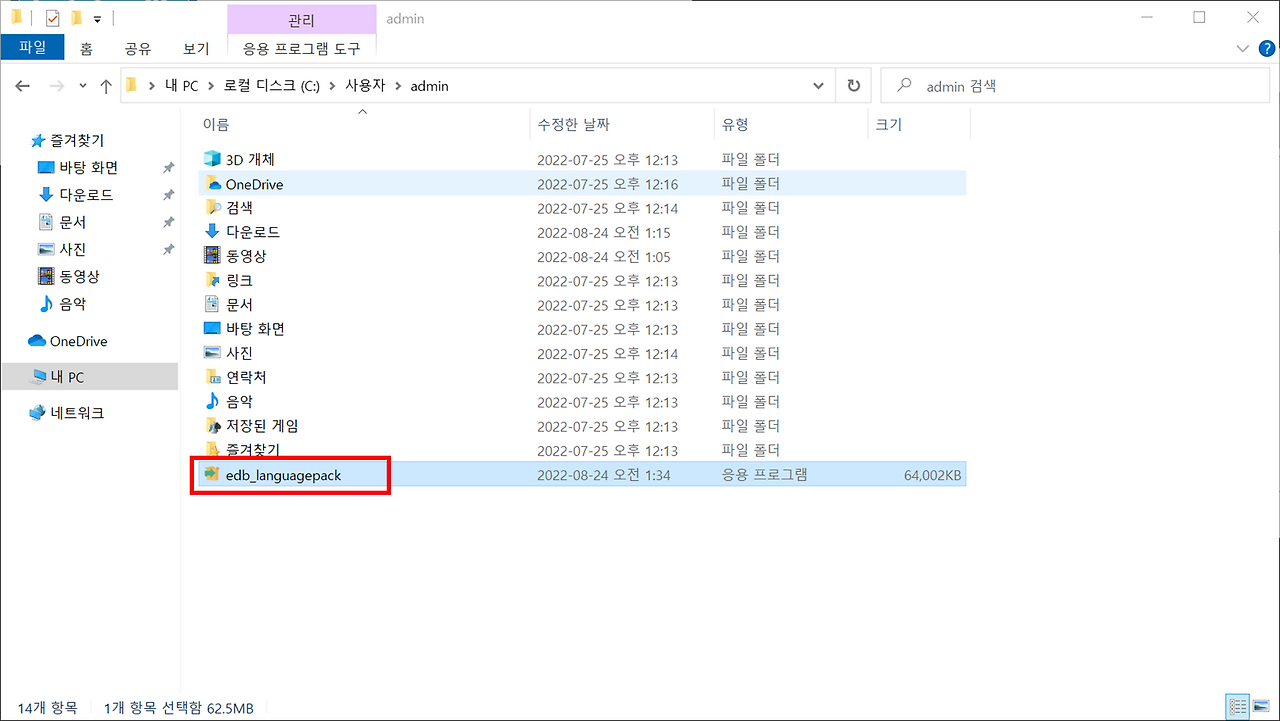1280x721 pixels.
Task: Navigate to 사용자 via the breadcrumb
Action: pos(369,86)
